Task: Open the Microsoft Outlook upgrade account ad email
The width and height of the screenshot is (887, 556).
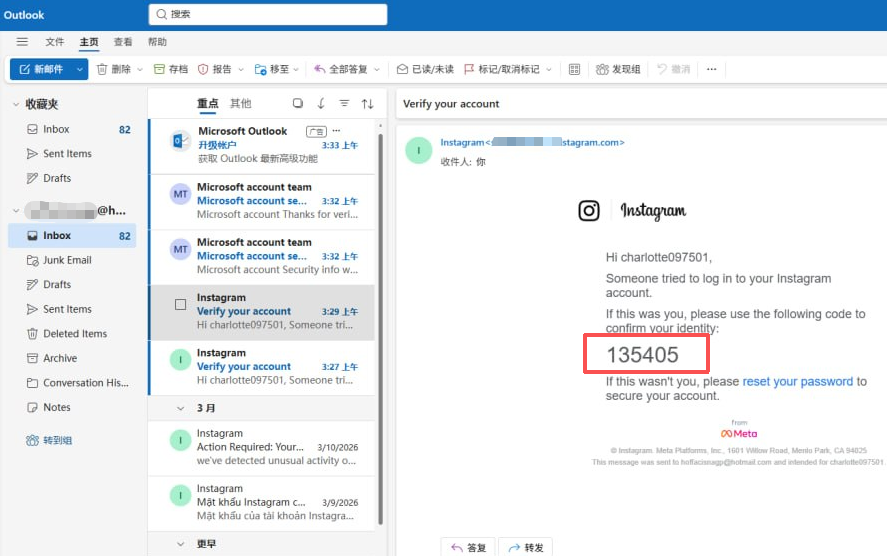Action: point(262,145)
